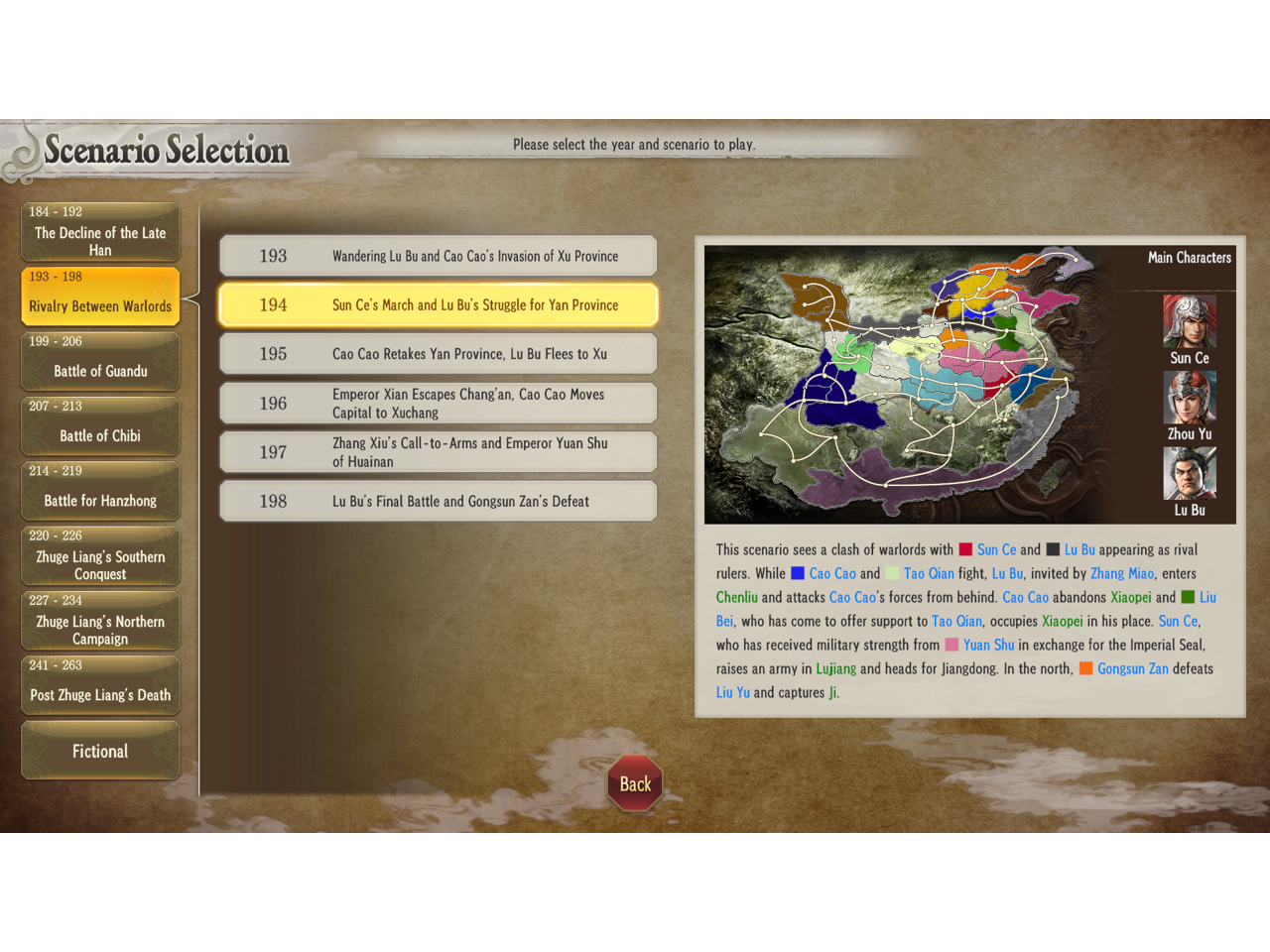Click the blue Cao Cao color swatch

[797, 573]
